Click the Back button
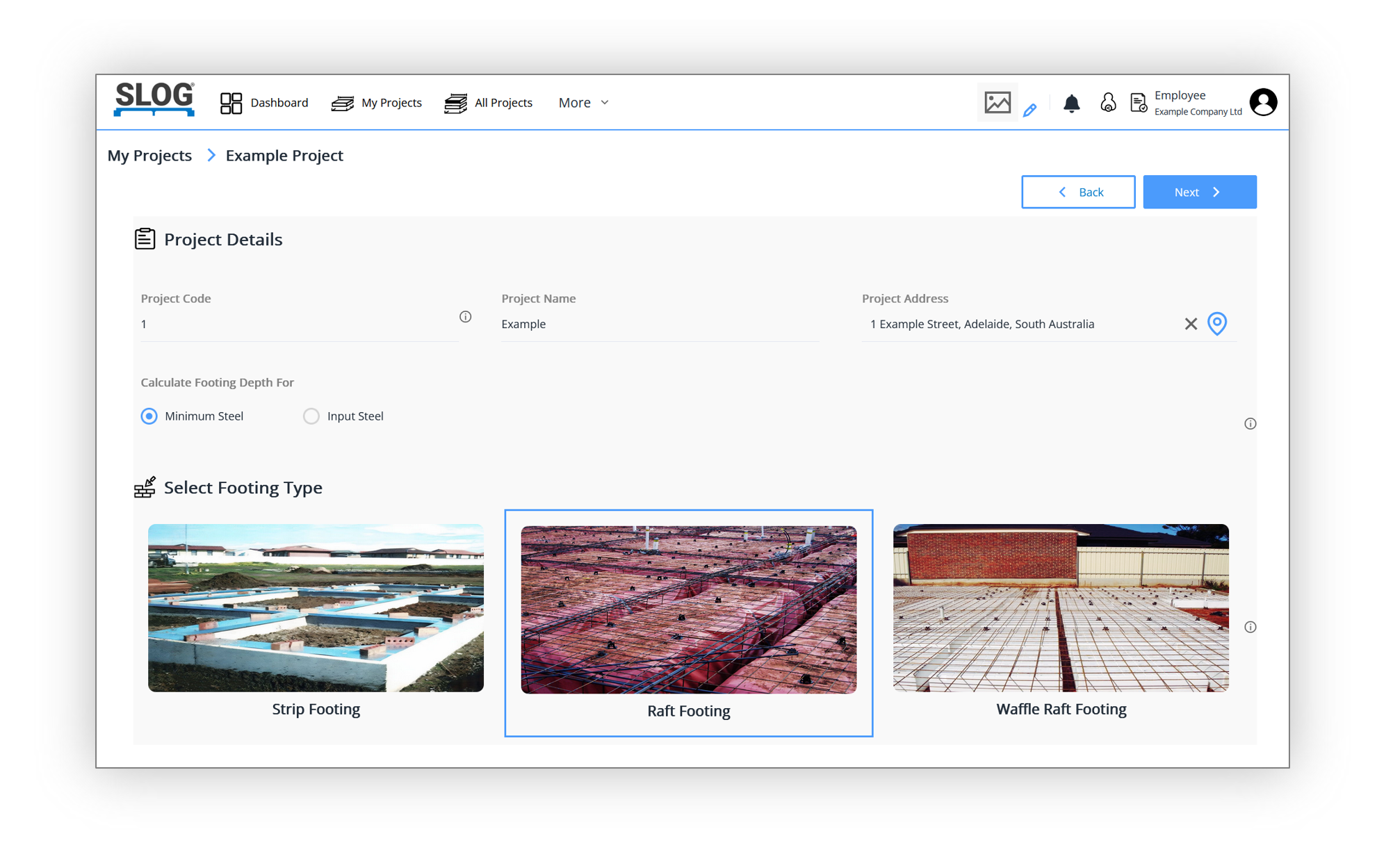 click(x=1077, y=193)
